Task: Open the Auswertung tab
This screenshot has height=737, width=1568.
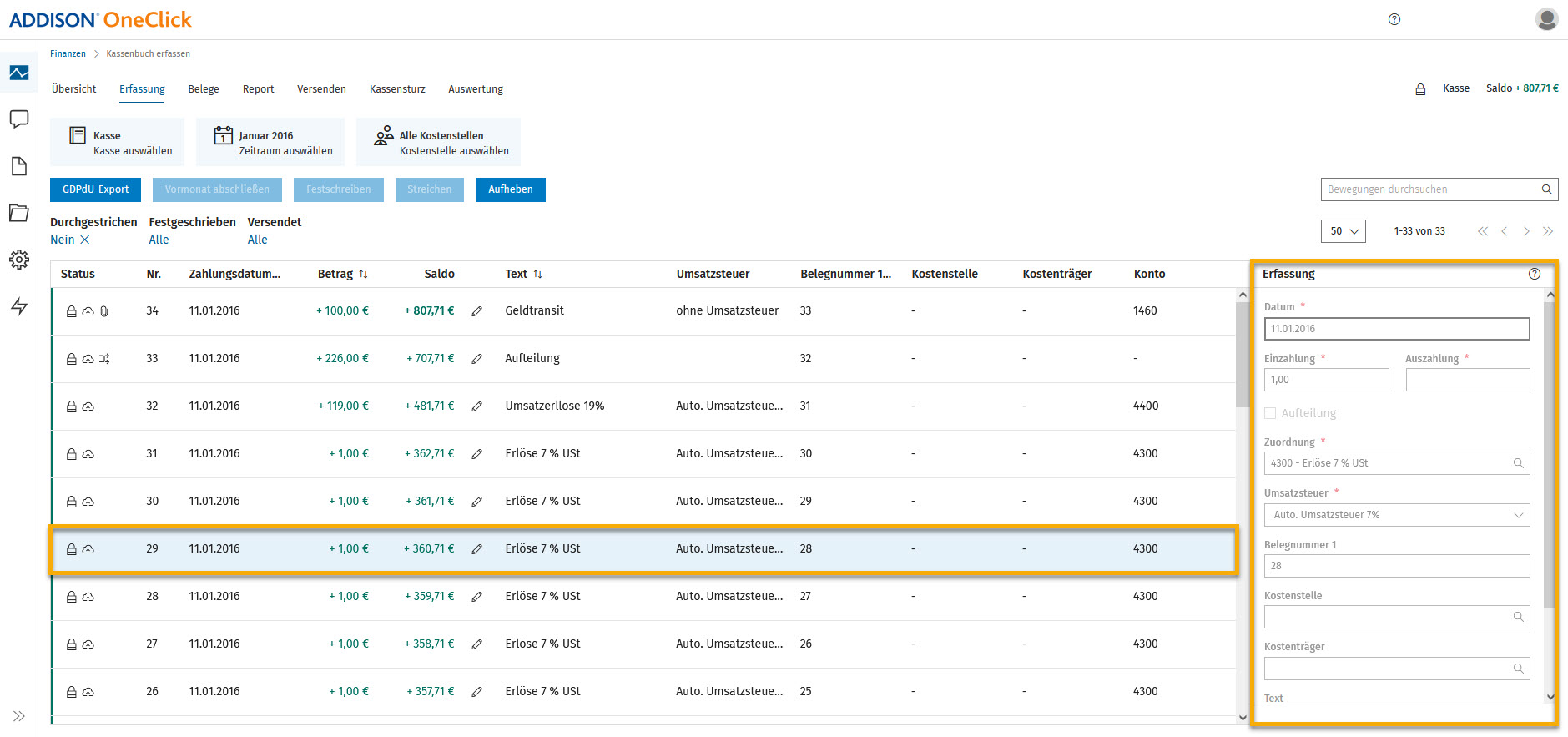Action: [476, 89]
